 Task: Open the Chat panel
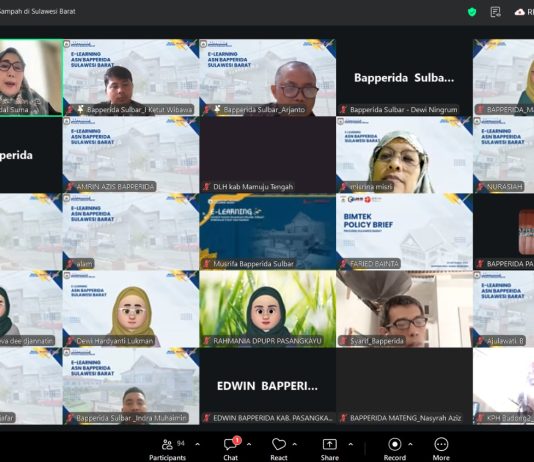(231, 449)
